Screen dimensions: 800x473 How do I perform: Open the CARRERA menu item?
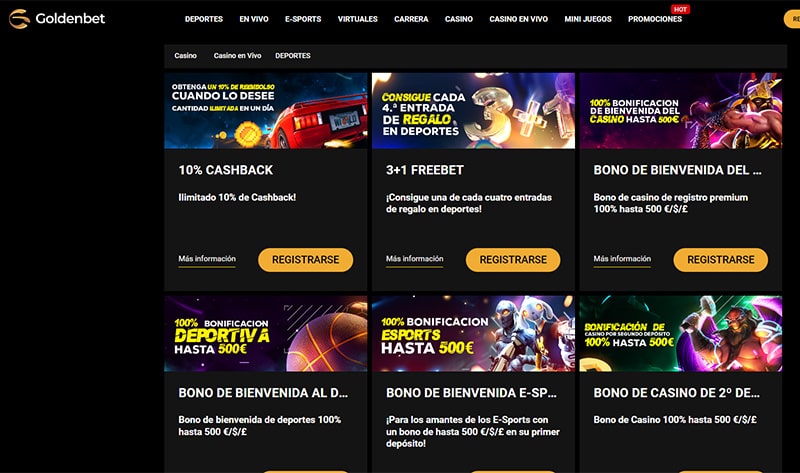(x=411, y=19)
